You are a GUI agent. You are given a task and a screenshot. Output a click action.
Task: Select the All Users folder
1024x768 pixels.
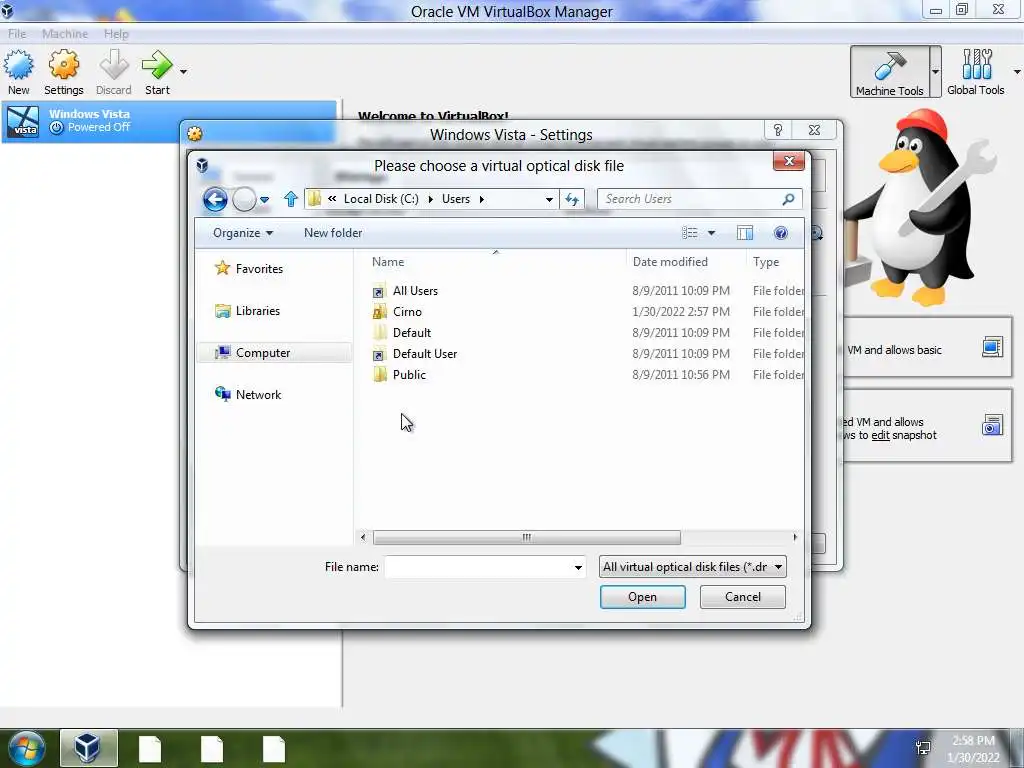coord(415,291)
